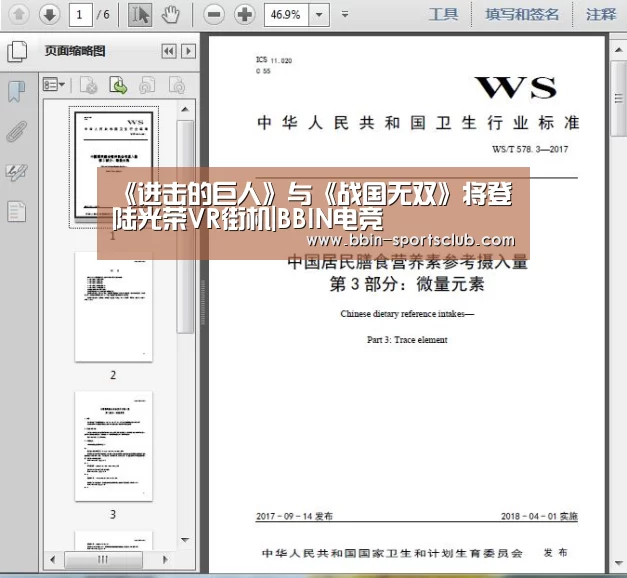This screenshot has width=627, height=578.
Task: Open the 填写和签名 panel
Action: (x=522, y=14)
